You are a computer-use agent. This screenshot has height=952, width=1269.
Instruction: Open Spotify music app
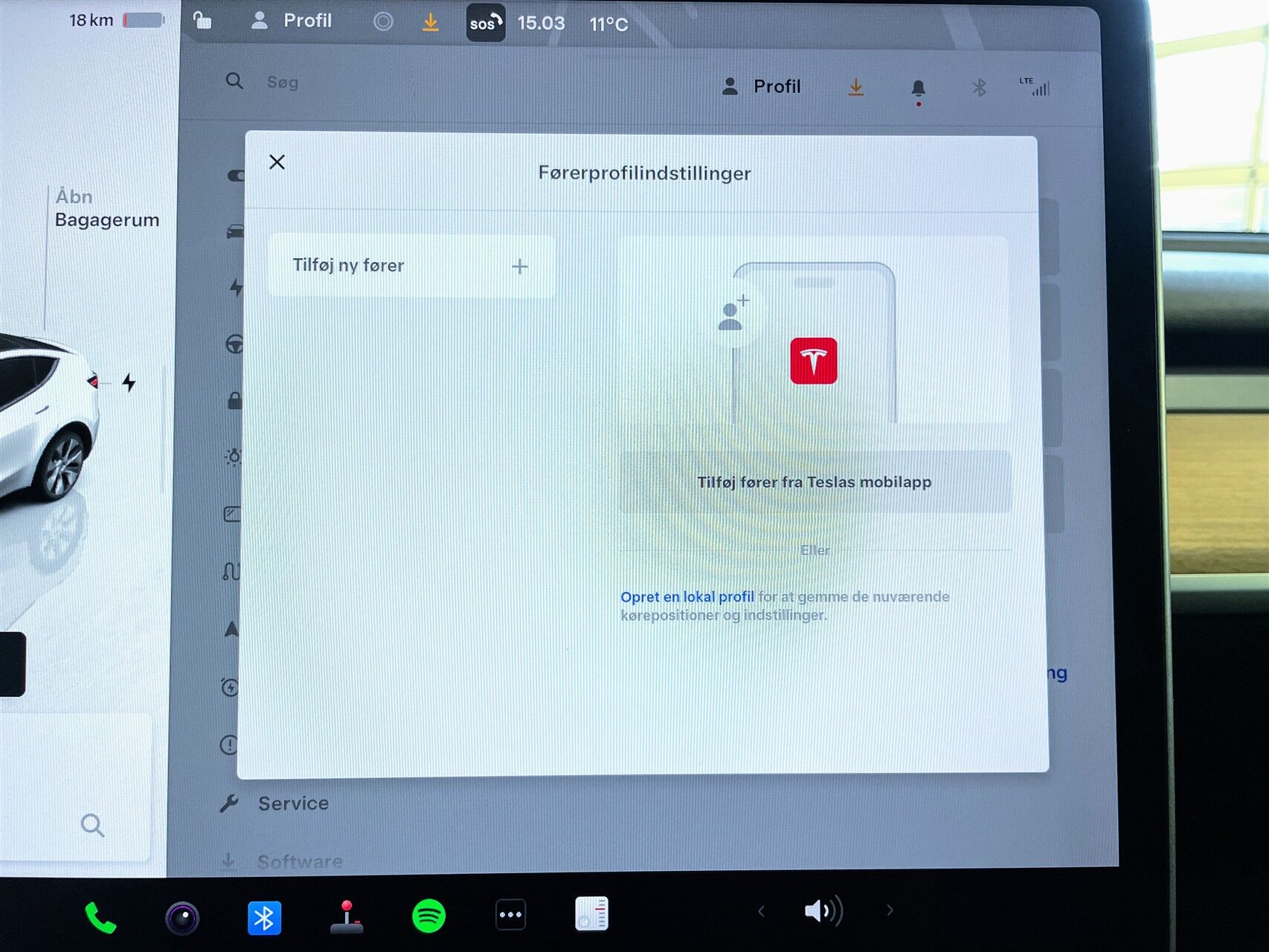(x=428, y=916)
